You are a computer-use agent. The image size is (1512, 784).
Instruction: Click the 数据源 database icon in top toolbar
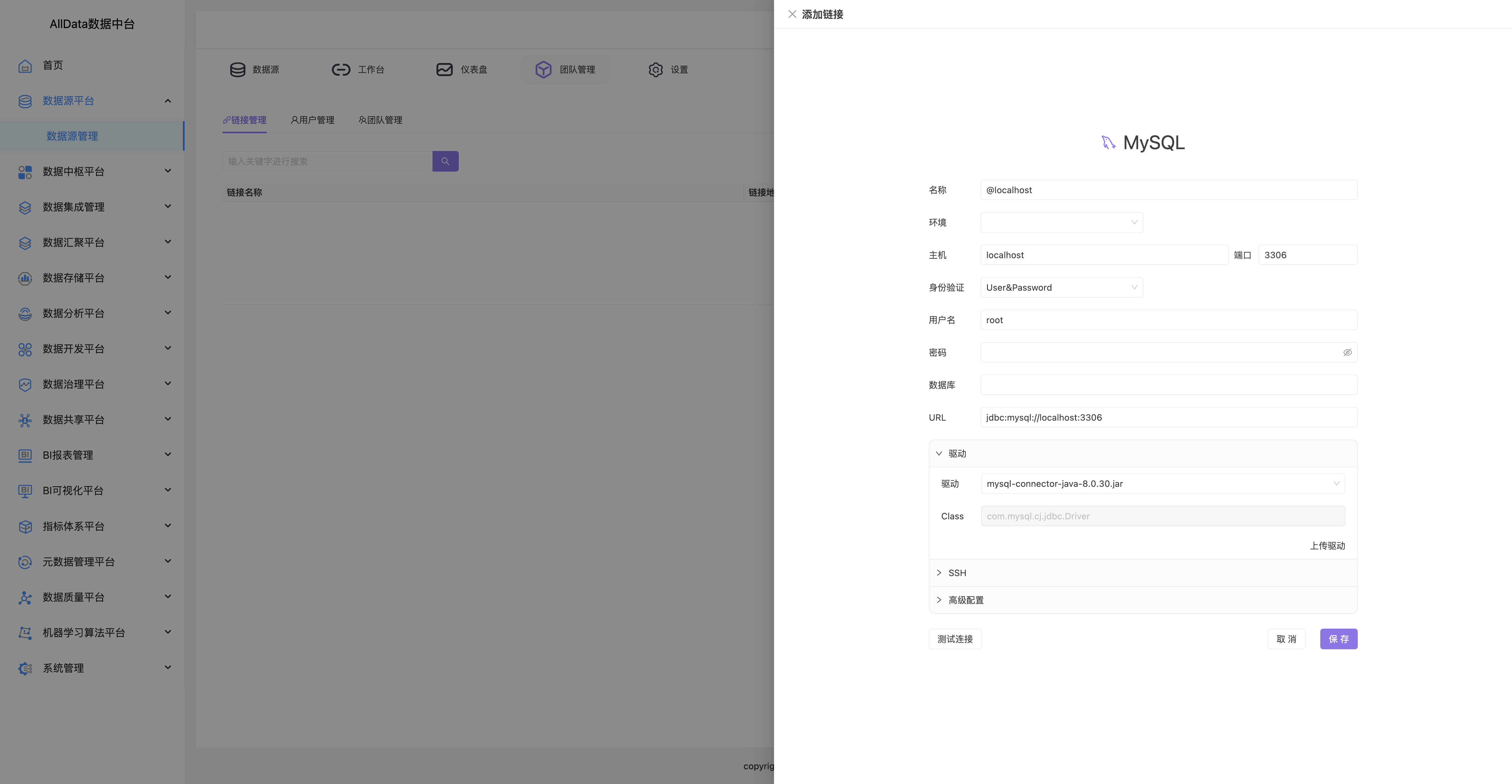pyautogui.click(x=237, y=69)
